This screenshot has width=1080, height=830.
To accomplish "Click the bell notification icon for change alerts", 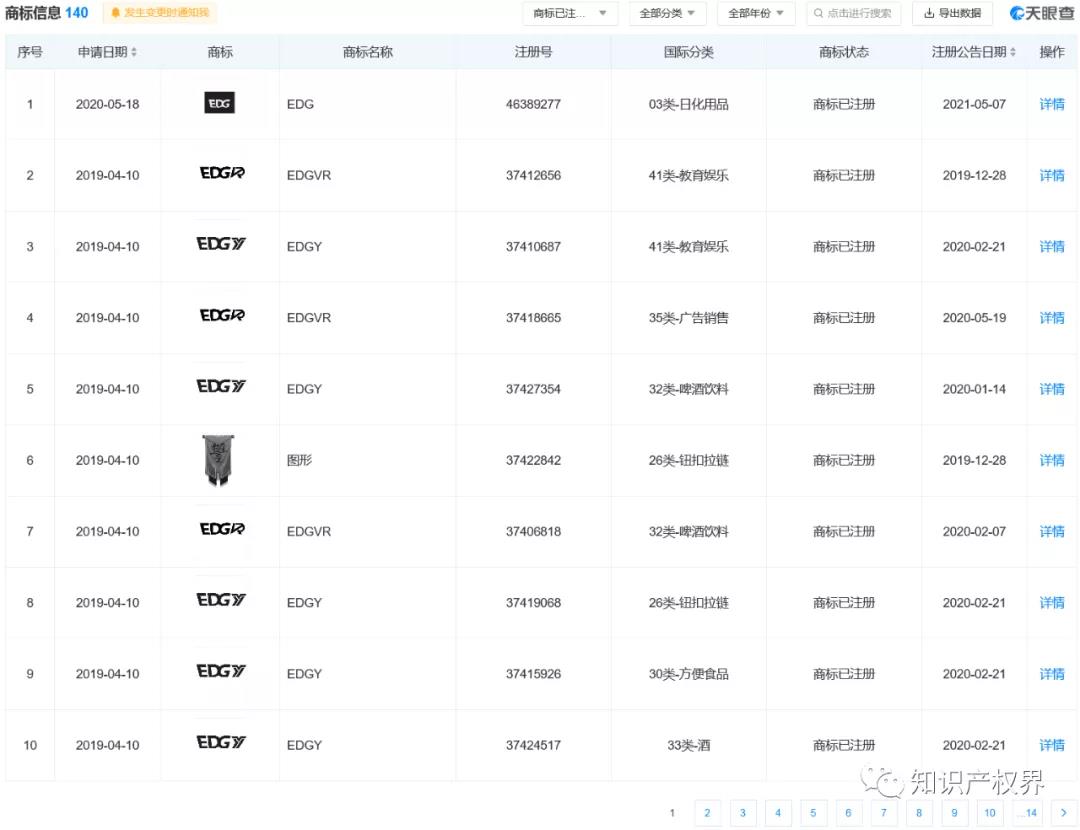I will (x=116, y=13).
